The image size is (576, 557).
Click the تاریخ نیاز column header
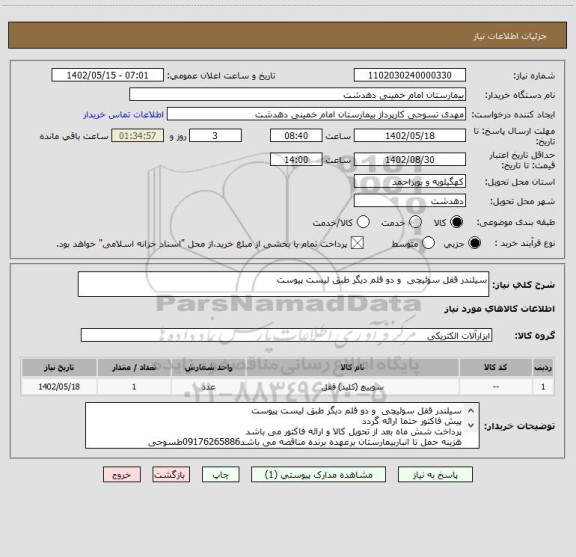[59, 367]
